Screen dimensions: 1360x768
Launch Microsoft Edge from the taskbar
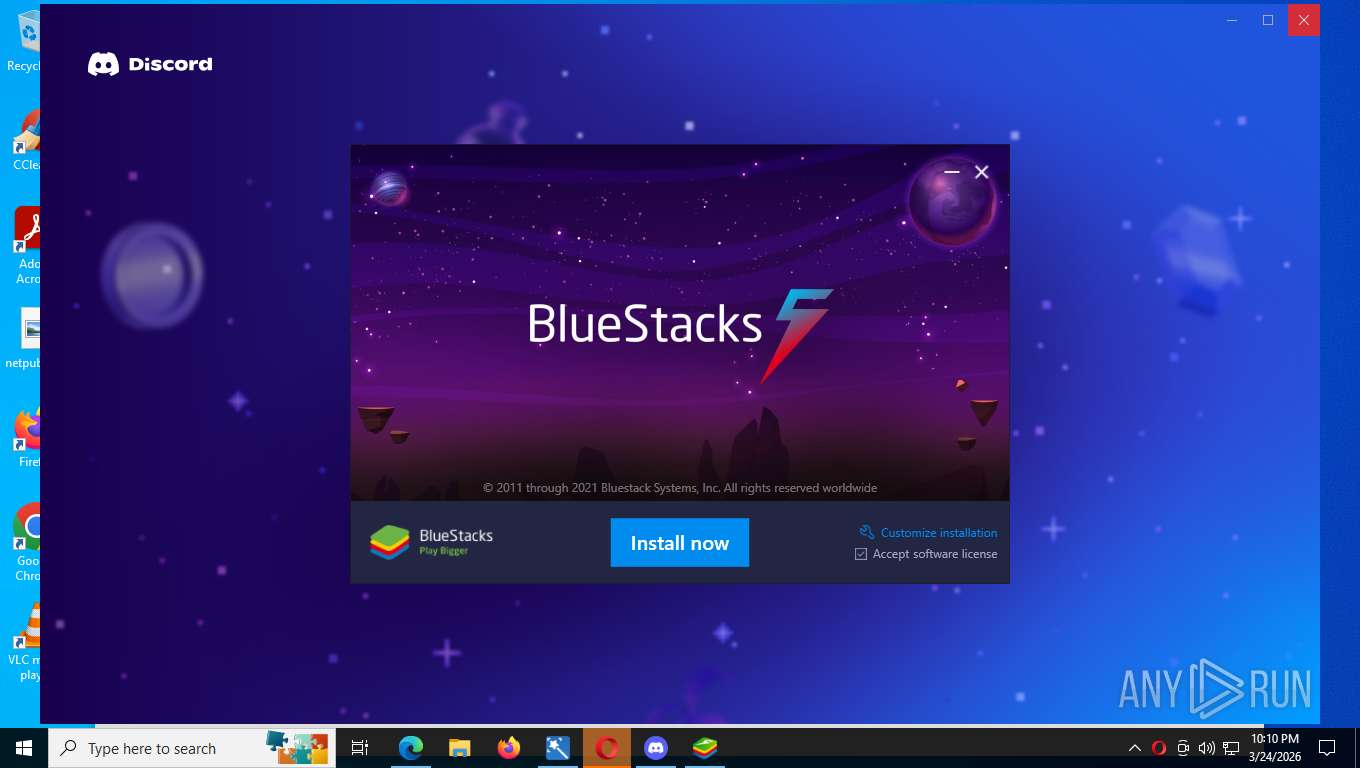point(411,748)
